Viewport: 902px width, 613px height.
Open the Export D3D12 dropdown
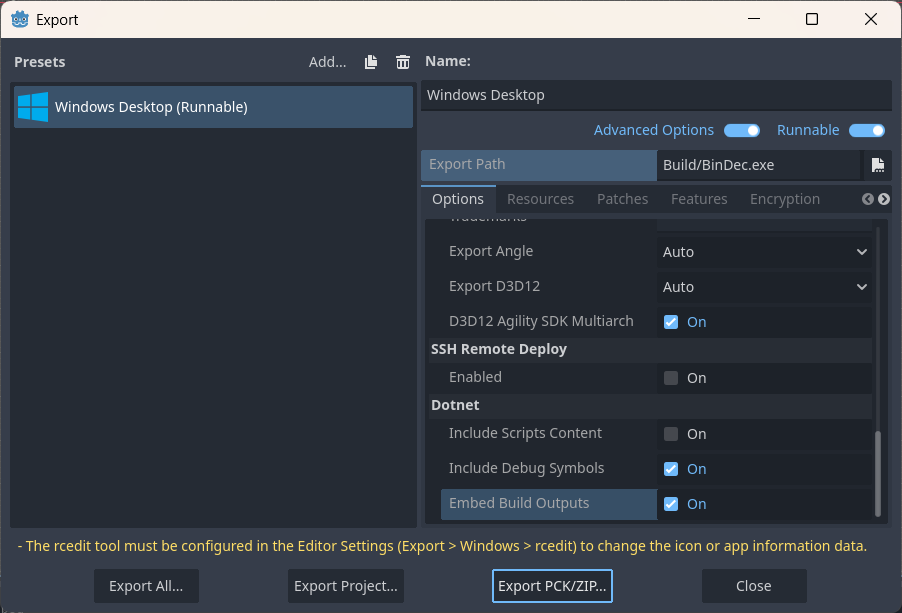point(764,287)
